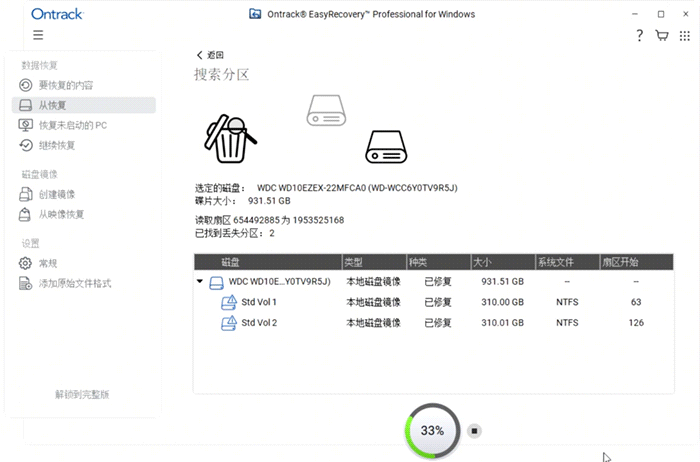Click the Std Vol 2 volume icon
Viewport: 700px width, 462px height.
(x=229, y=323)
